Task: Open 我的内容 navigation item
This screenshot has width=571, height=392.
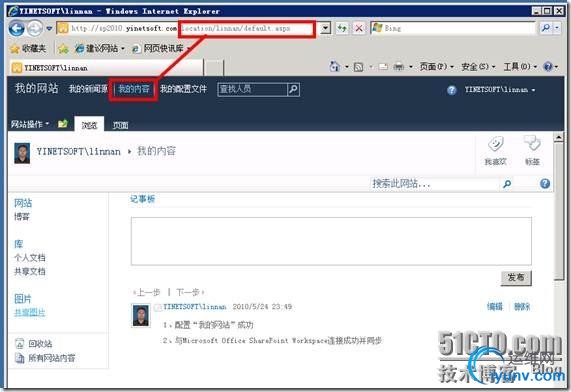Action: pos(134,89)
